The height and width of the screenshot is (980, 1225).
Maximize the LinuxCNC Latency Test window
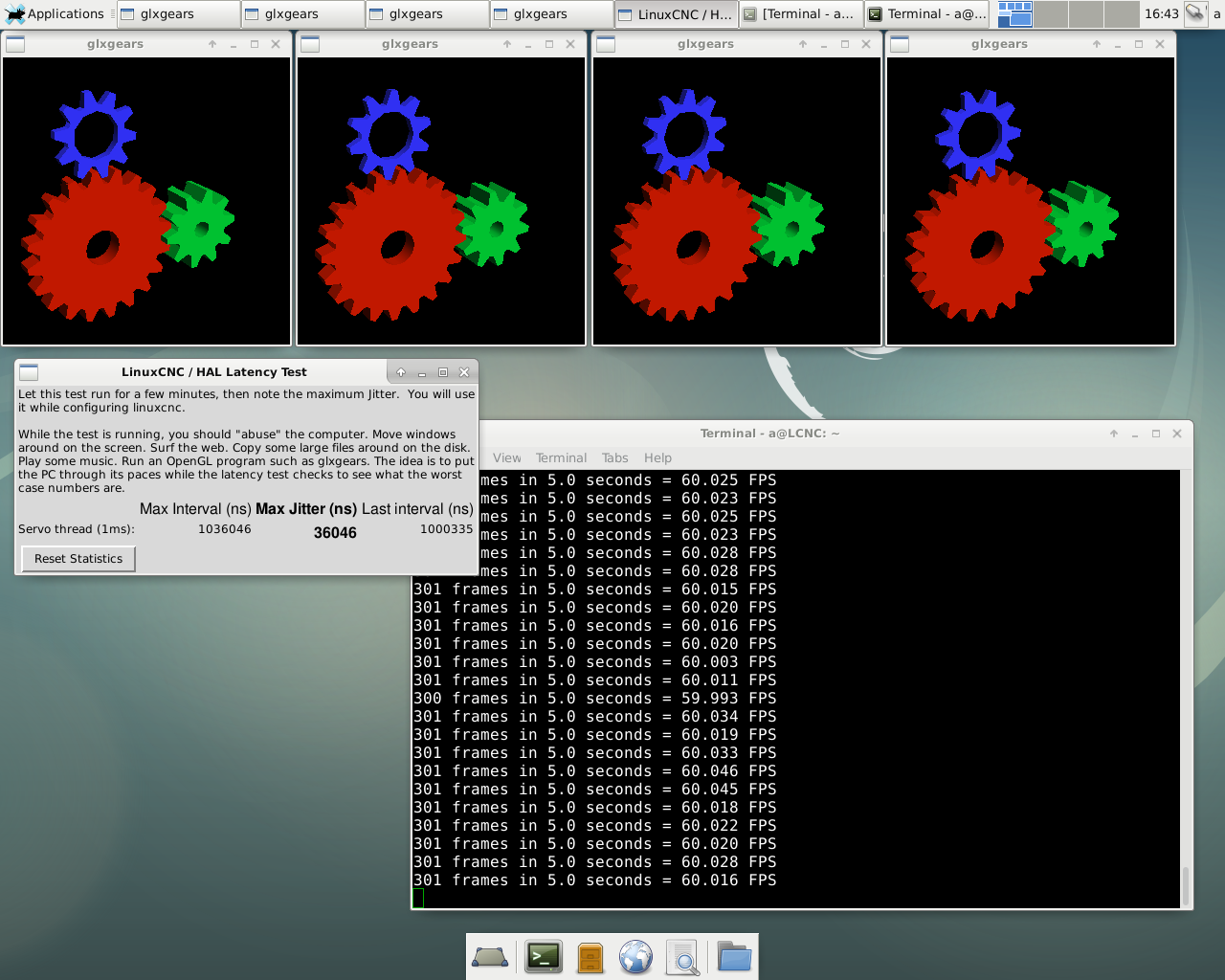(443, 372)
